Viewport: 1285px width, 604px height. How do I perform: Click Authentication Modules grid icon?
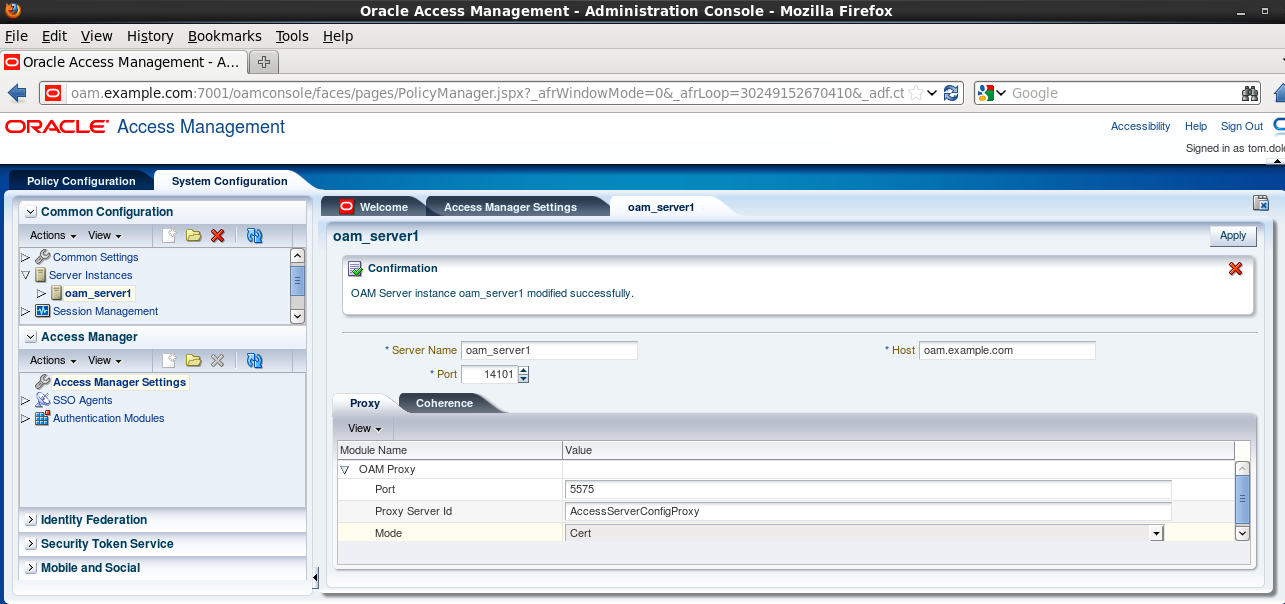[42, 418]
